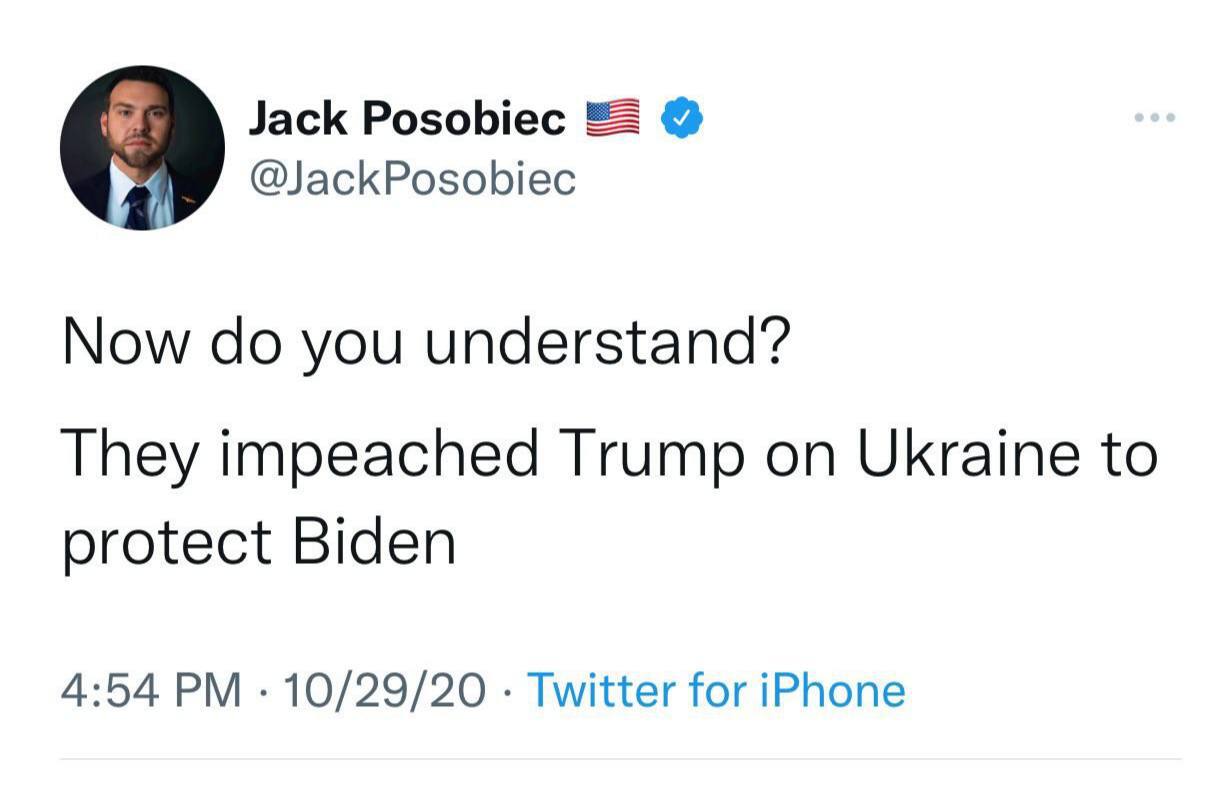This screenshot has height=793, width=1223.
Task: Click the word "understand?" in the first line
Action: coord(607,343)
